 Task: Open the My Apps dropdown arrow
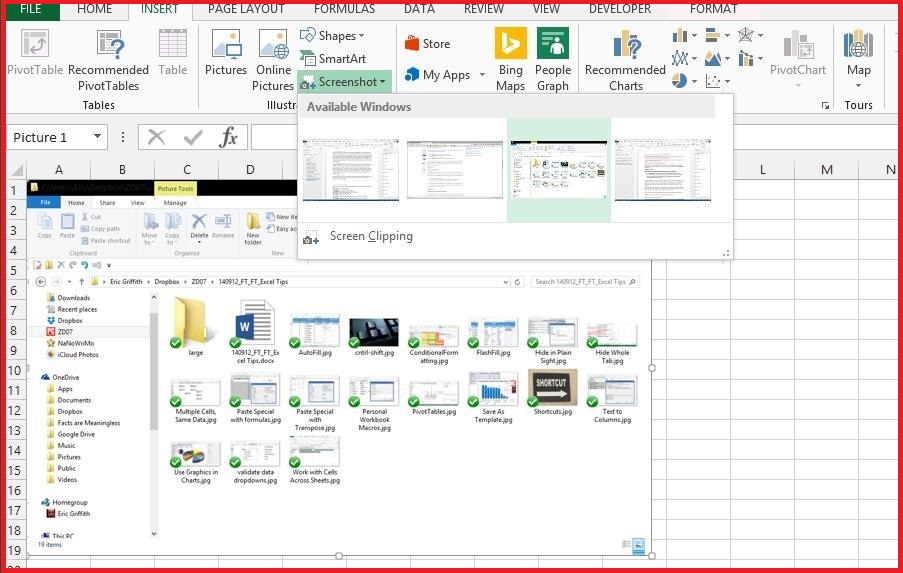pos(482,75)
